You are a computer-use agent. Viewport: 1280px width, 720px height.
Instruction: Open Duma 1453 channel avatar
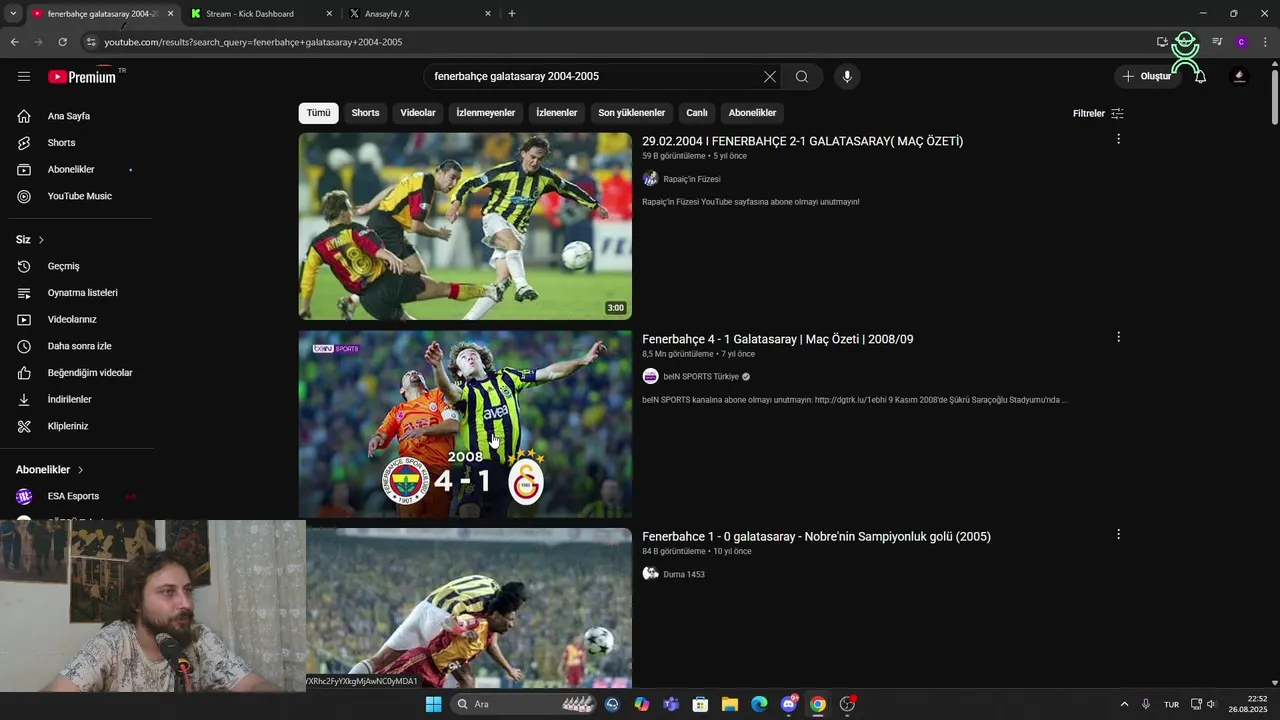650,574
